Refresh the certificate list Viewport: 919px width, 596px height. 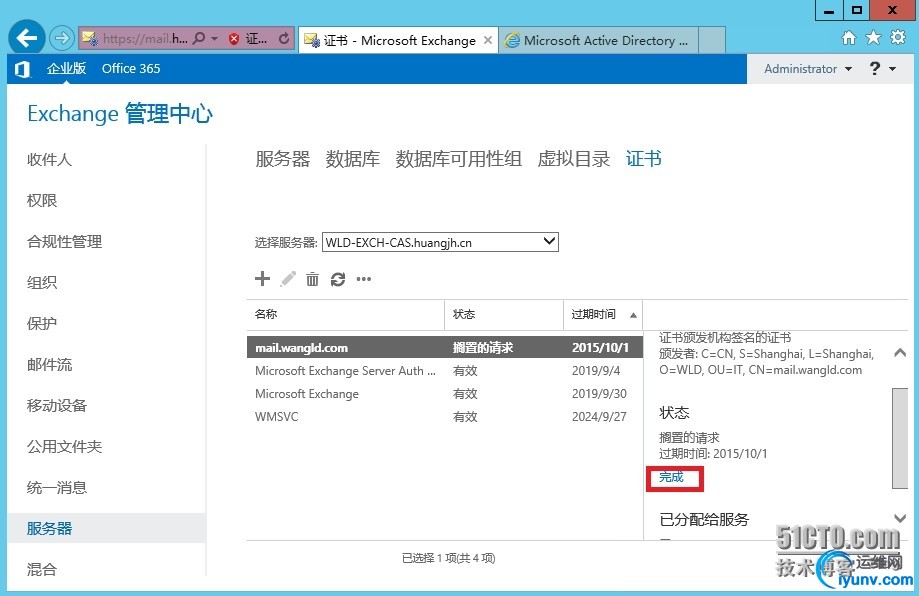338,279
